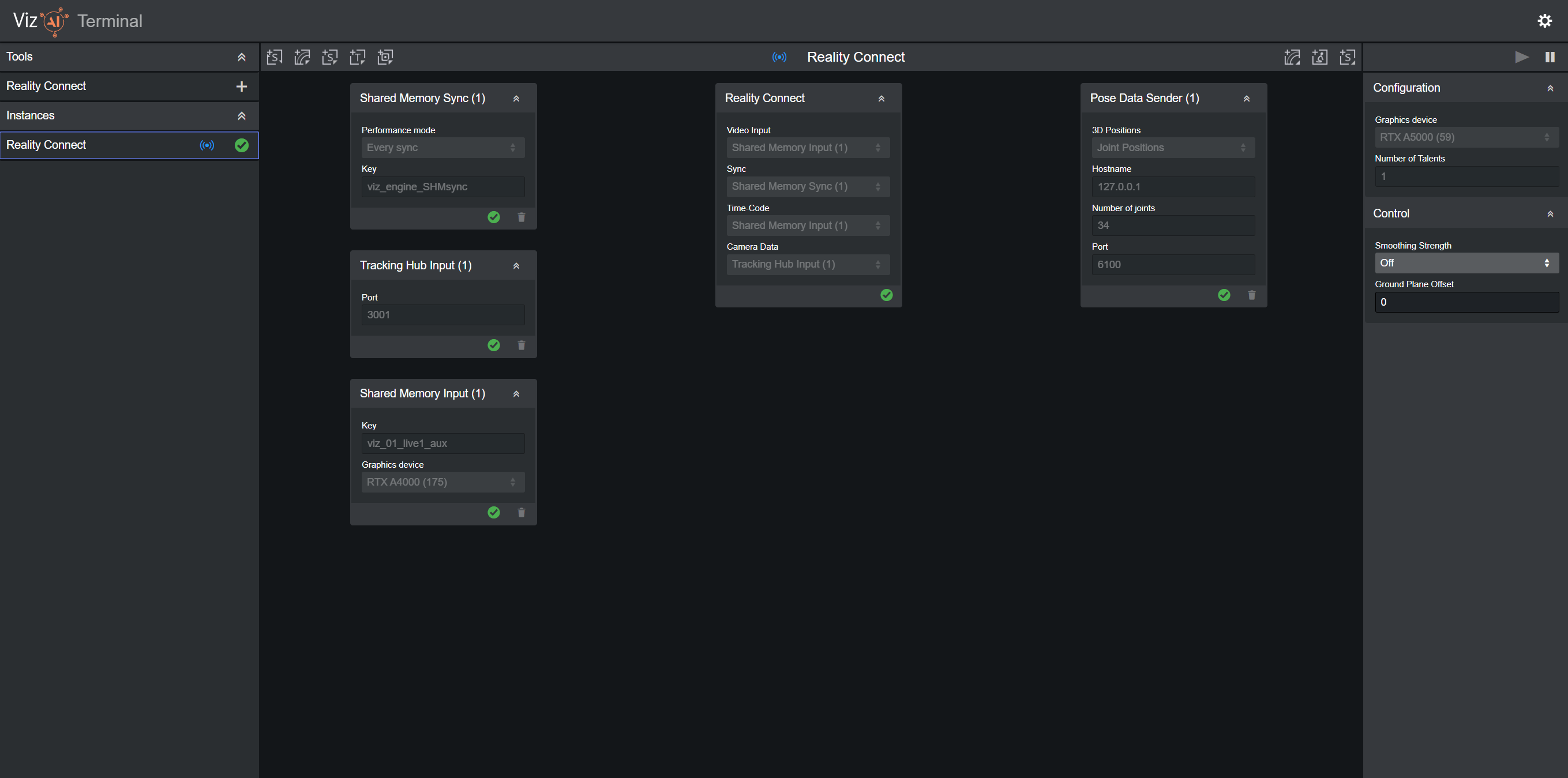Open the Time-Code dropdown

point(808,225)
